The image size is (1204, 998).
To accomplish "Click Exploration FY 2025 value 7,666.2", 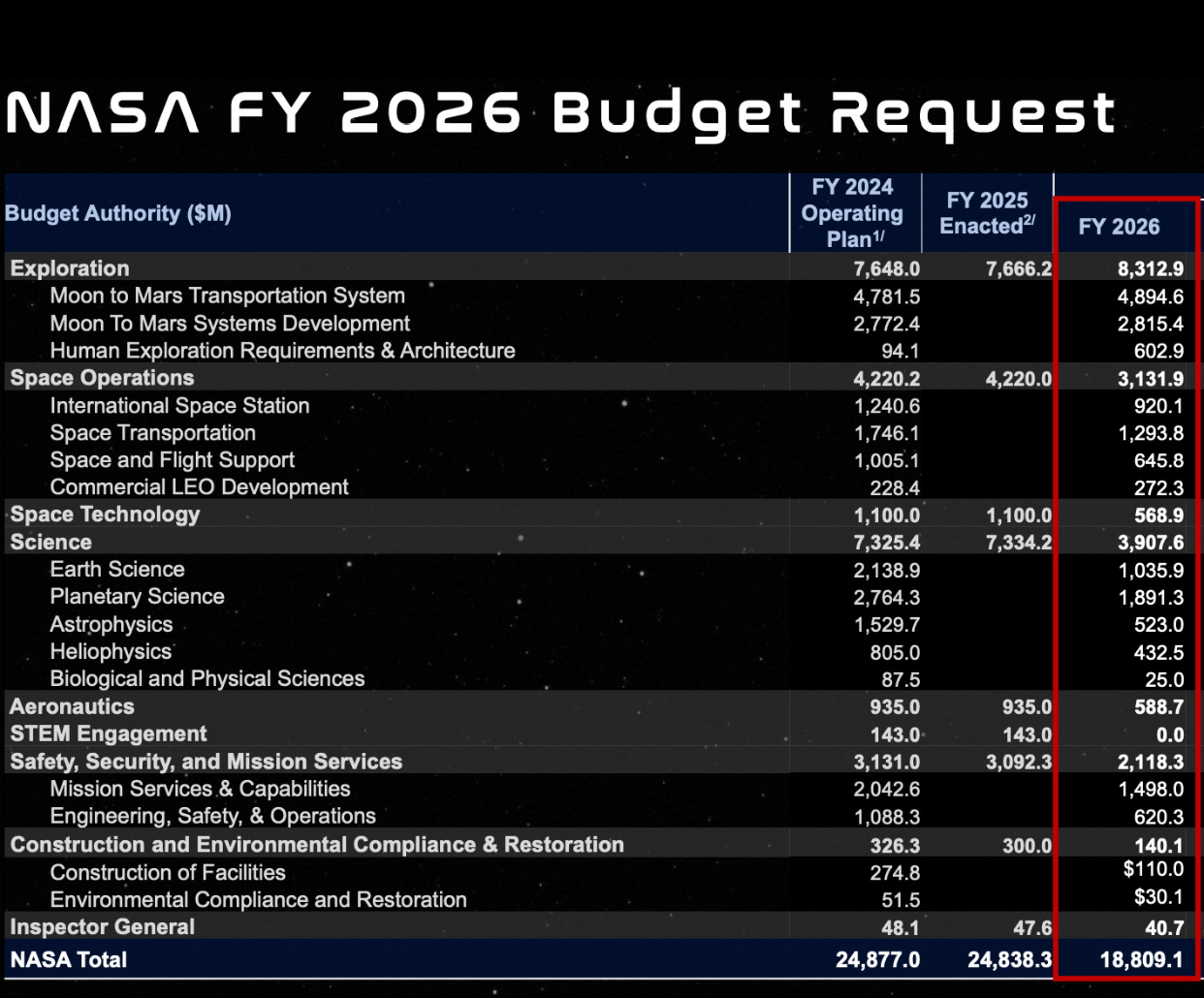I will pyautogui.click(x=1018, y=269).
